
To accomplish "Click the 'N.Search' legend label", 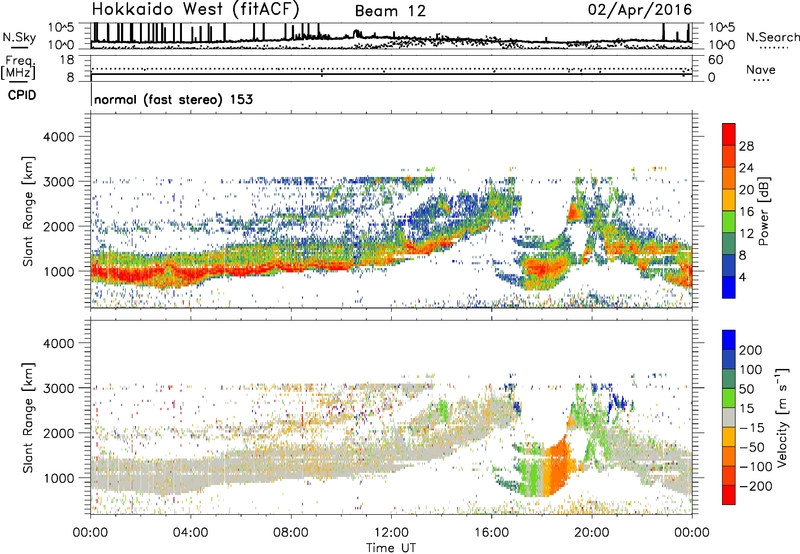I will pyautogui.click(x=772, y=37).
